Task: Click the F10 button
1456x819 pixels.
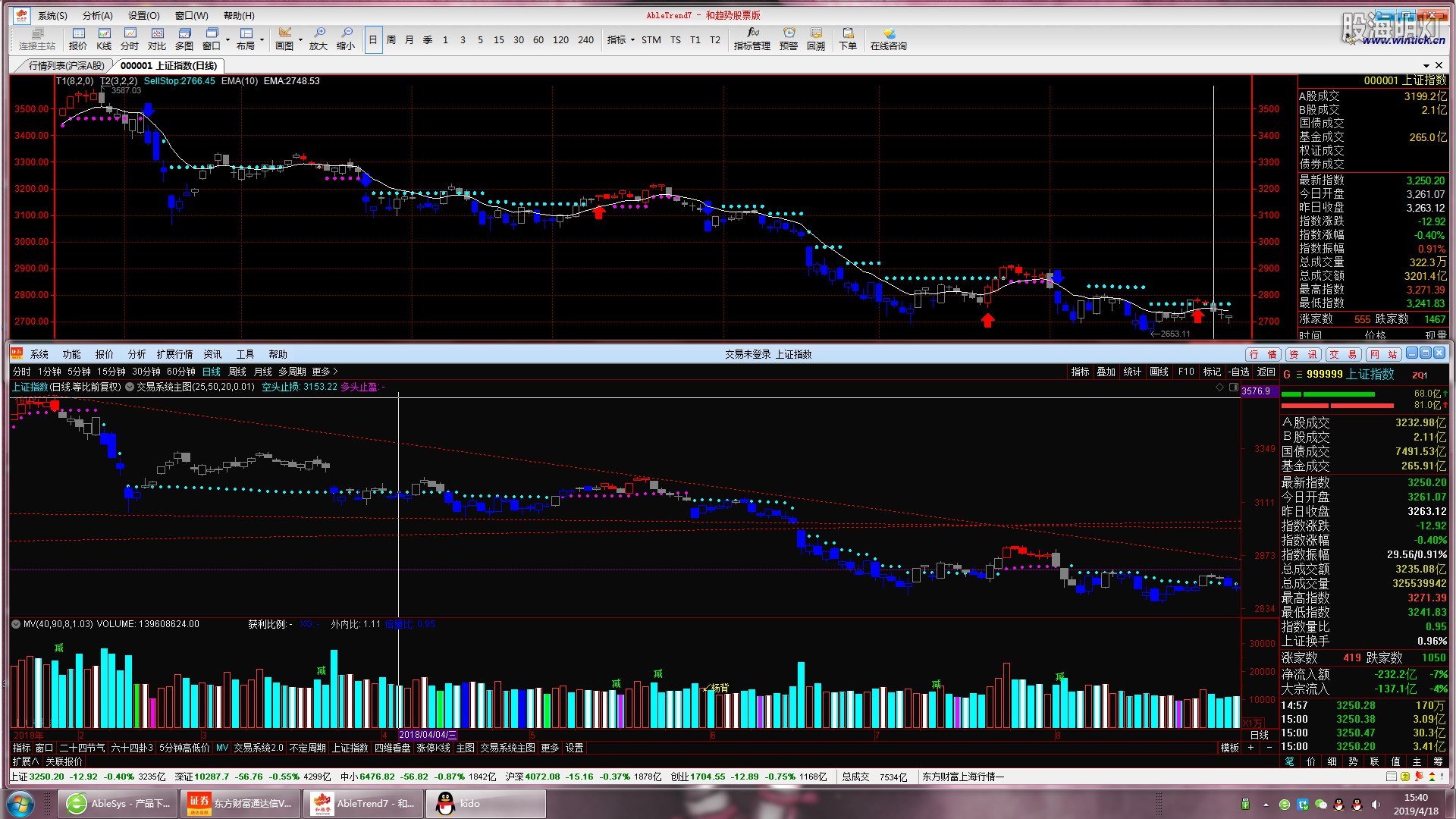Action: [x=1186, y=372]
